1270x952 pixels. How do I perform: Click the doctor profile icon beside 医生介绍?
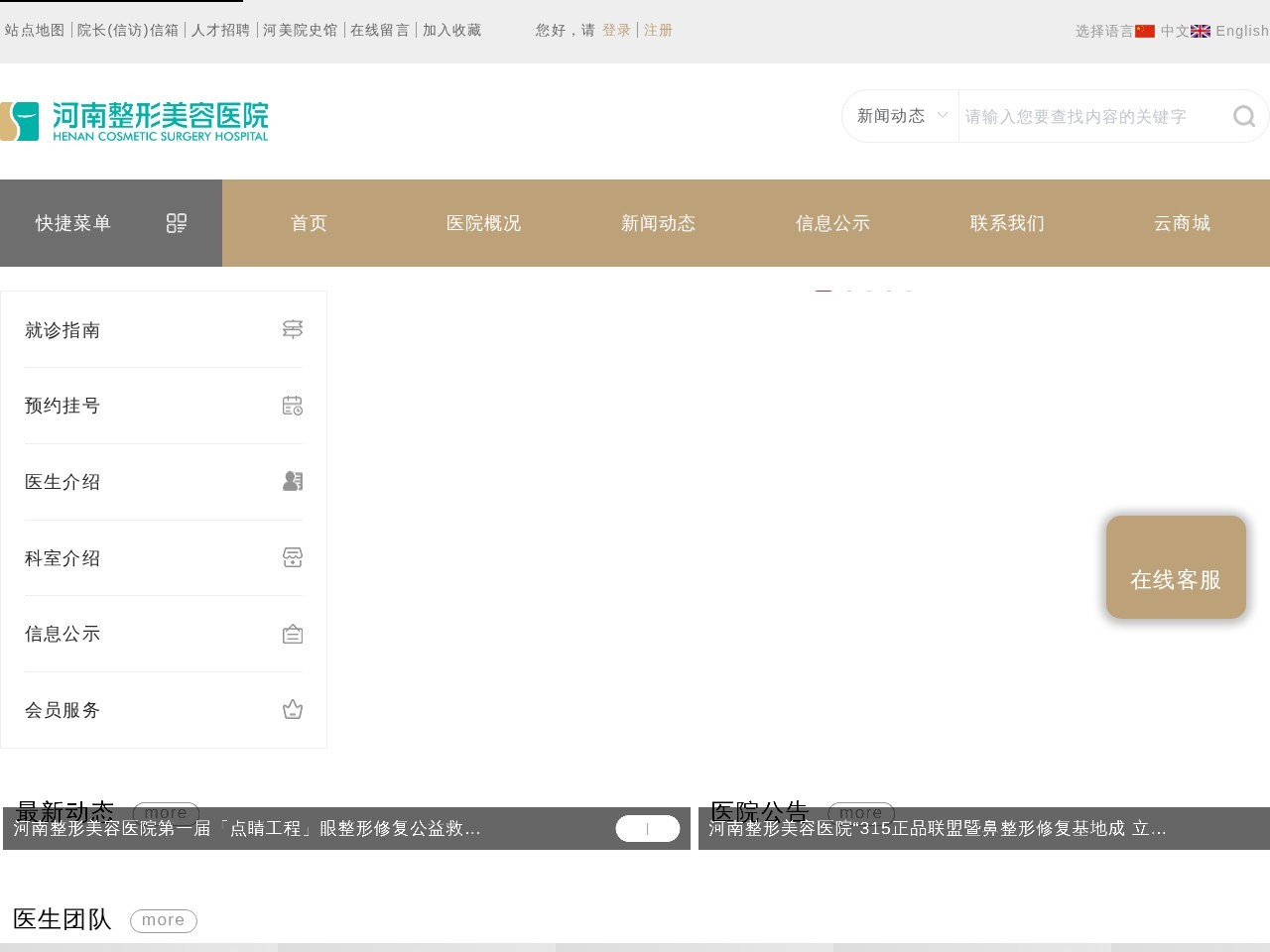tap(293, 481)
